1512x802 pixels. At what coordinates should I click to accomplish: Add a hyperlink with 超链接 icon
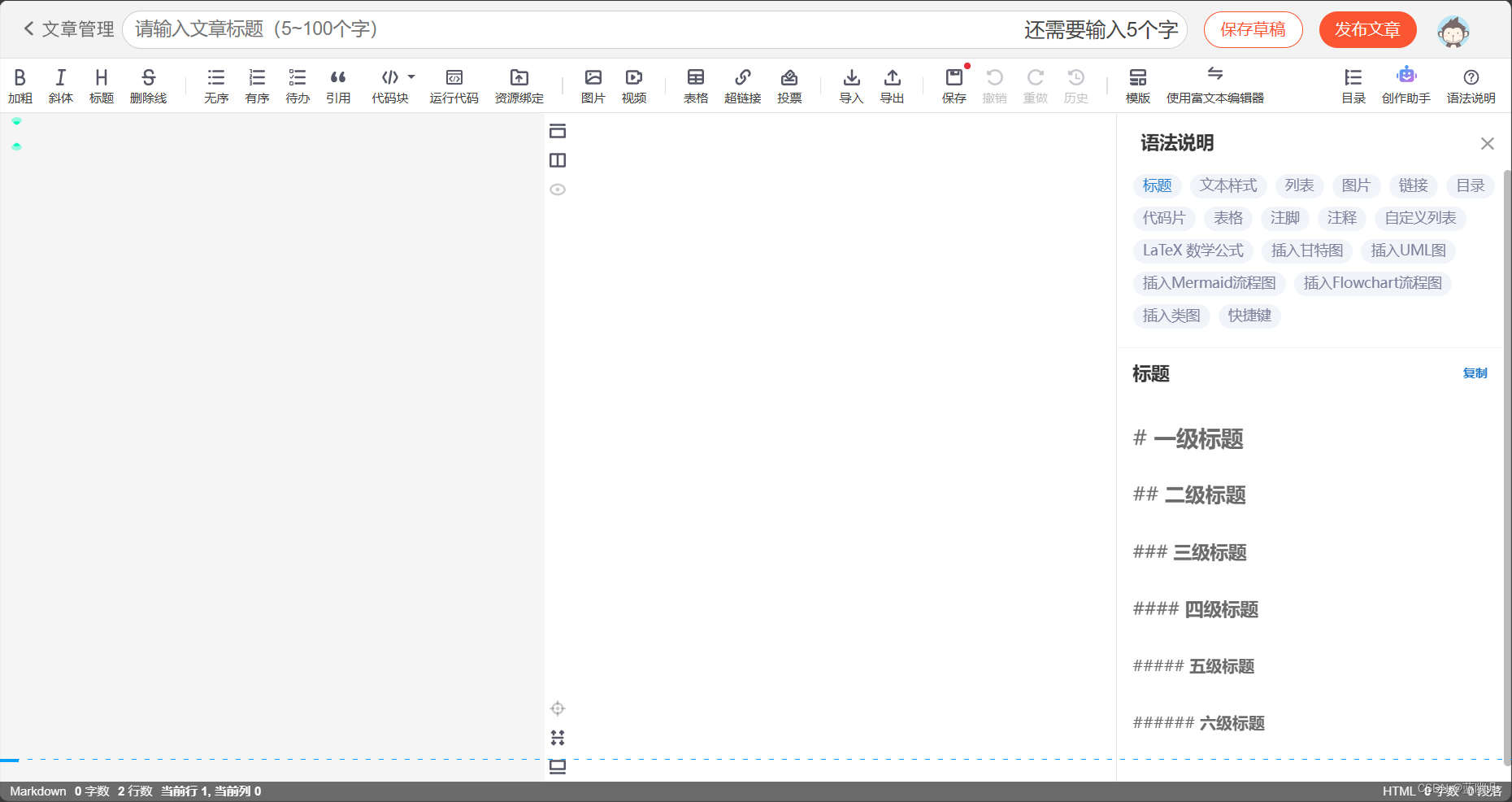click(742, 85)
